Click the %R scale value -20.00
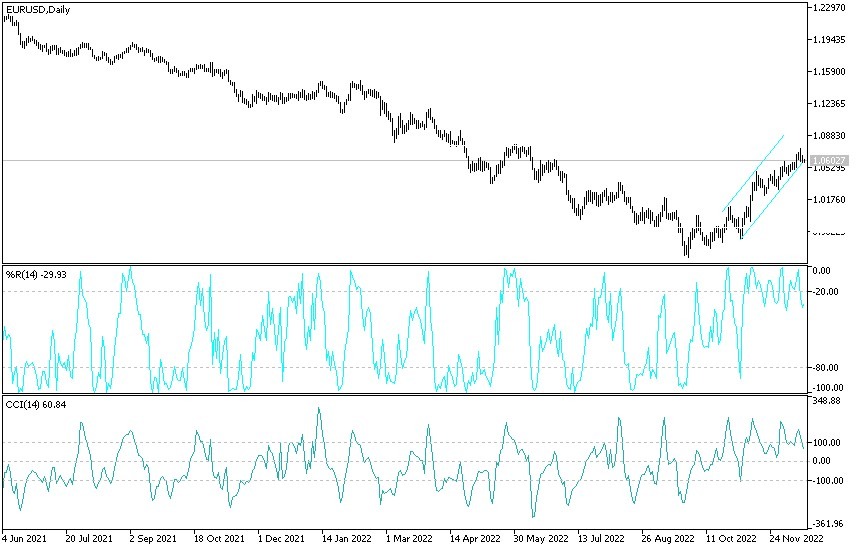860x550 pixels. coord(827,292)
